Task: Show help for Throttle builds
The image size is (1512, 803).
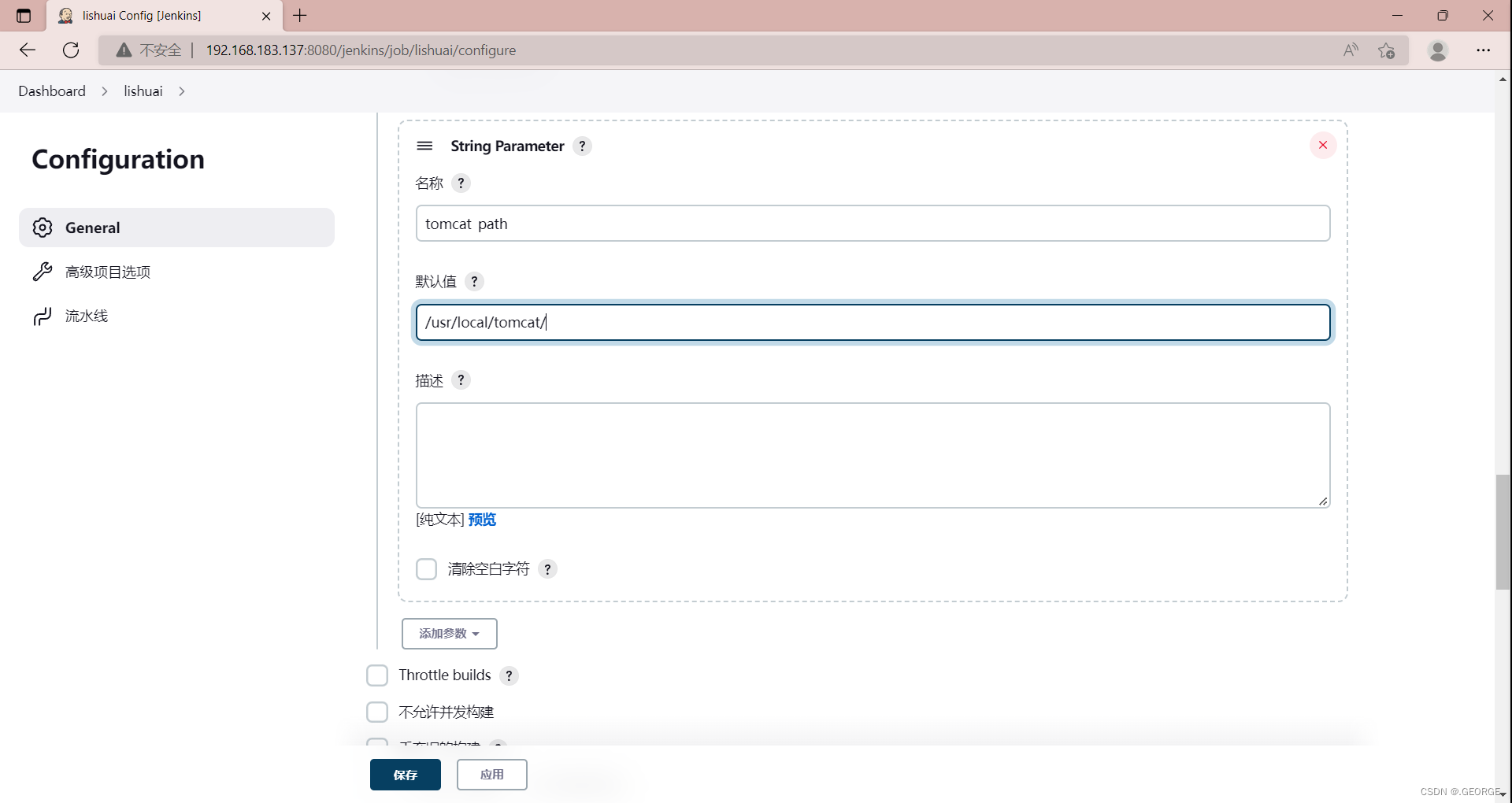Action: pos(509,675)
